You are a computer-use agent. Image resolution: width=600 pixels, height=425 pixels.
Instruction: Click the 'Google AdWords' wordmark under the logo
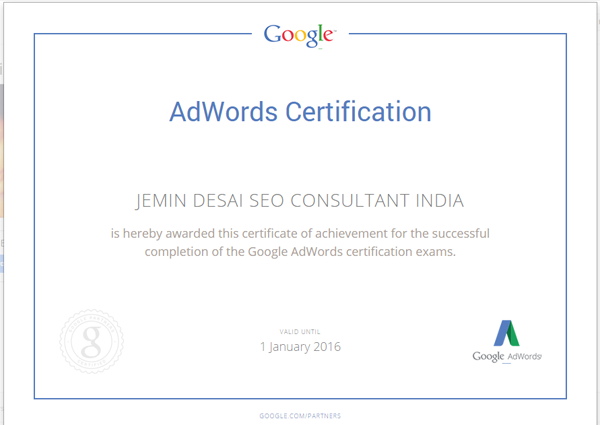pos(507,357)
